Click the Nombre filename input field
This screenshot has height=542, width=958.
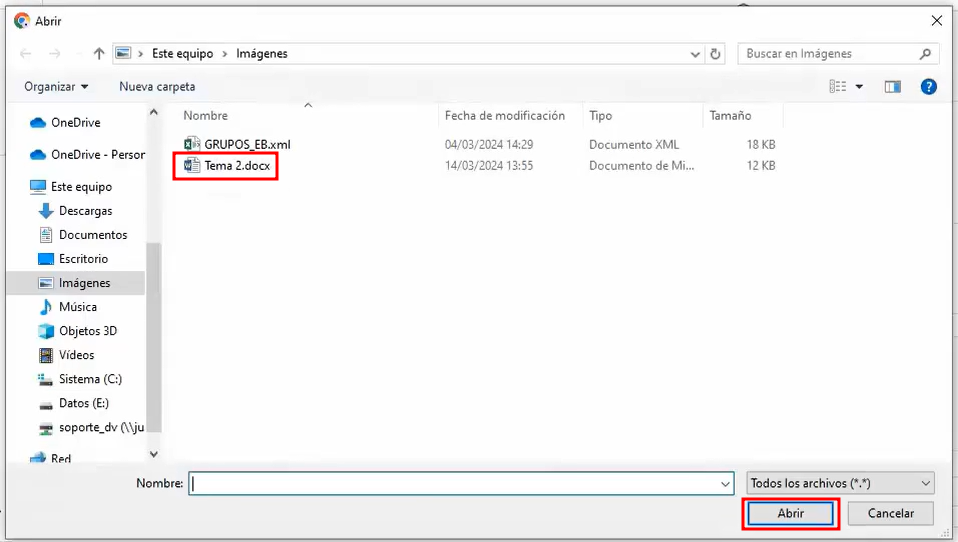coord(455,484)
